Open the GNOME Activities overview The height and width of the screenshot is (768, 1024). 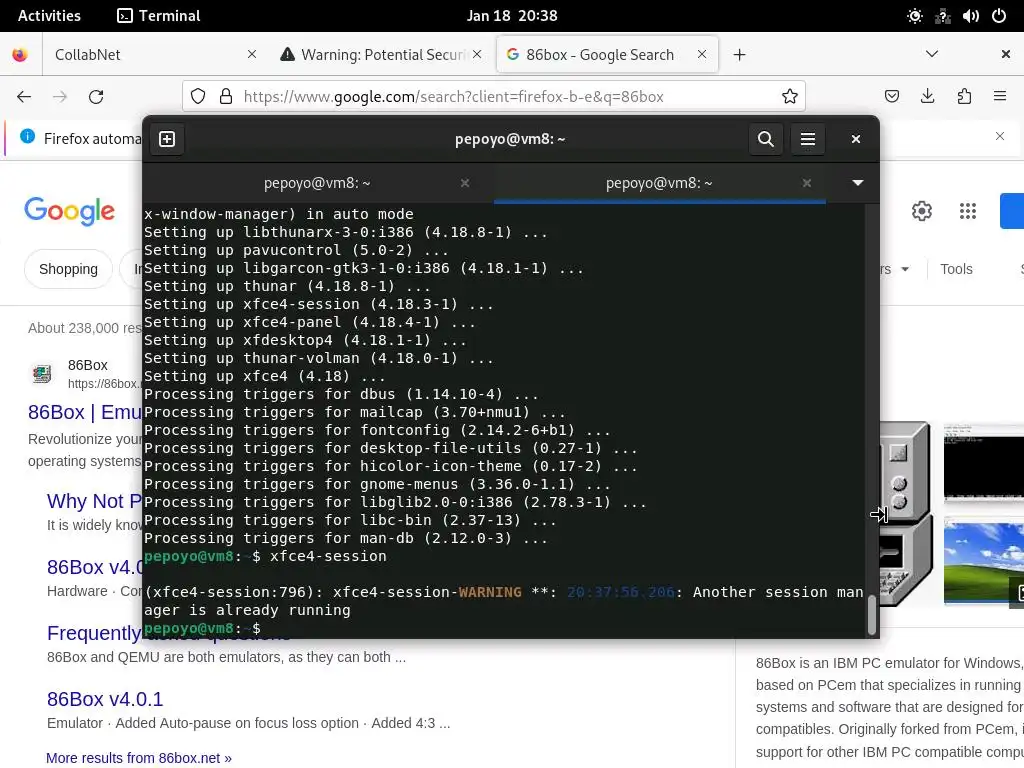tap(49, 16)
